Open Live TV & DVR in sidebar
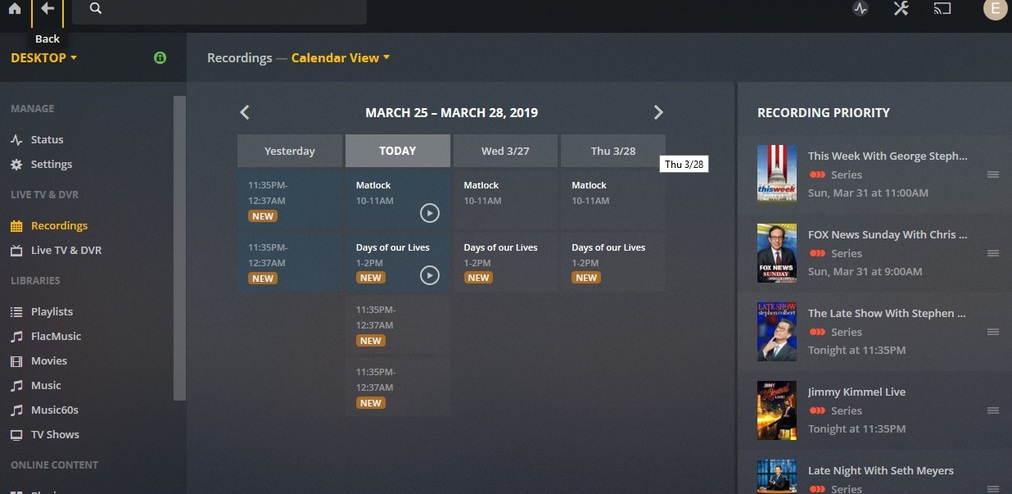Image resolution: width=1012 pixels, height=494 pixels. click(66, 250)
